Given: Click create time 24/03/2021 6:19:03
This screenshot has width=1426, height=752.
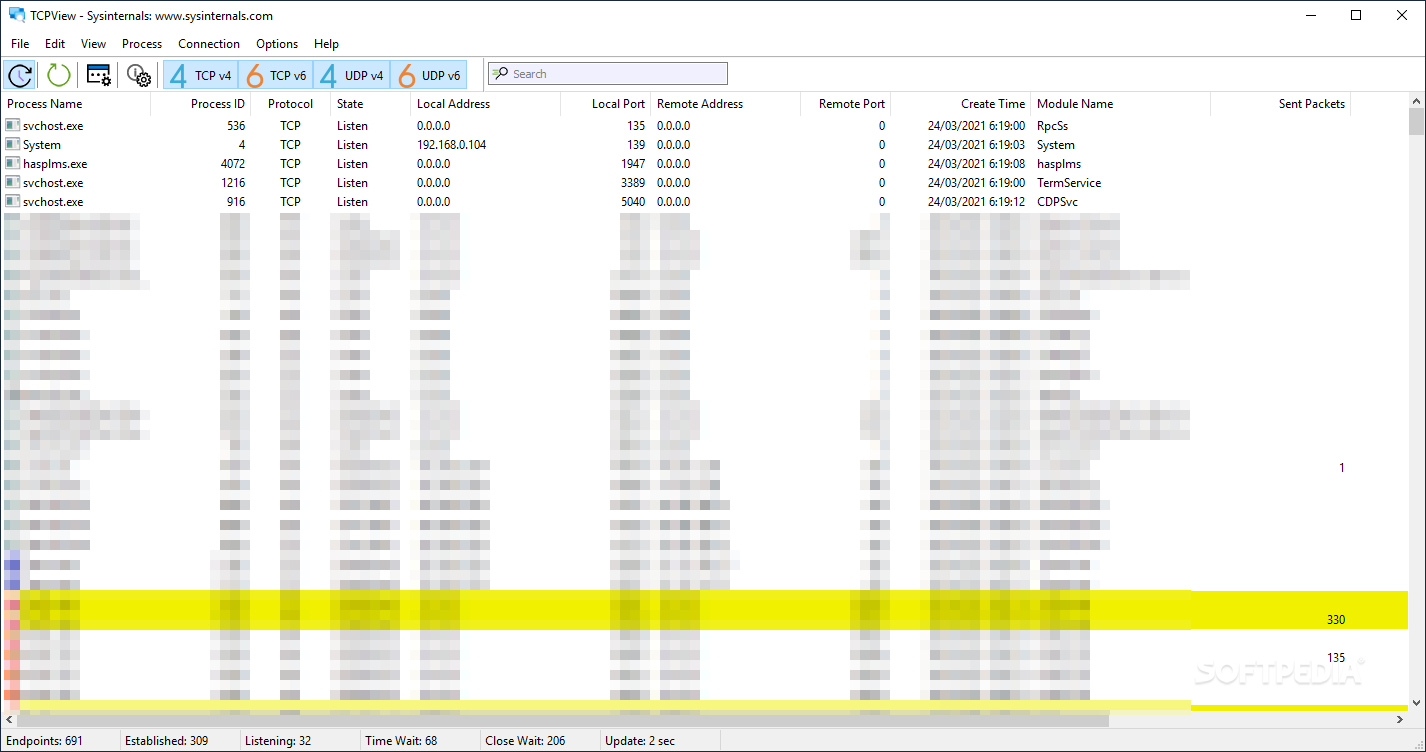Looking at the screenshot, I should [976, 145].
